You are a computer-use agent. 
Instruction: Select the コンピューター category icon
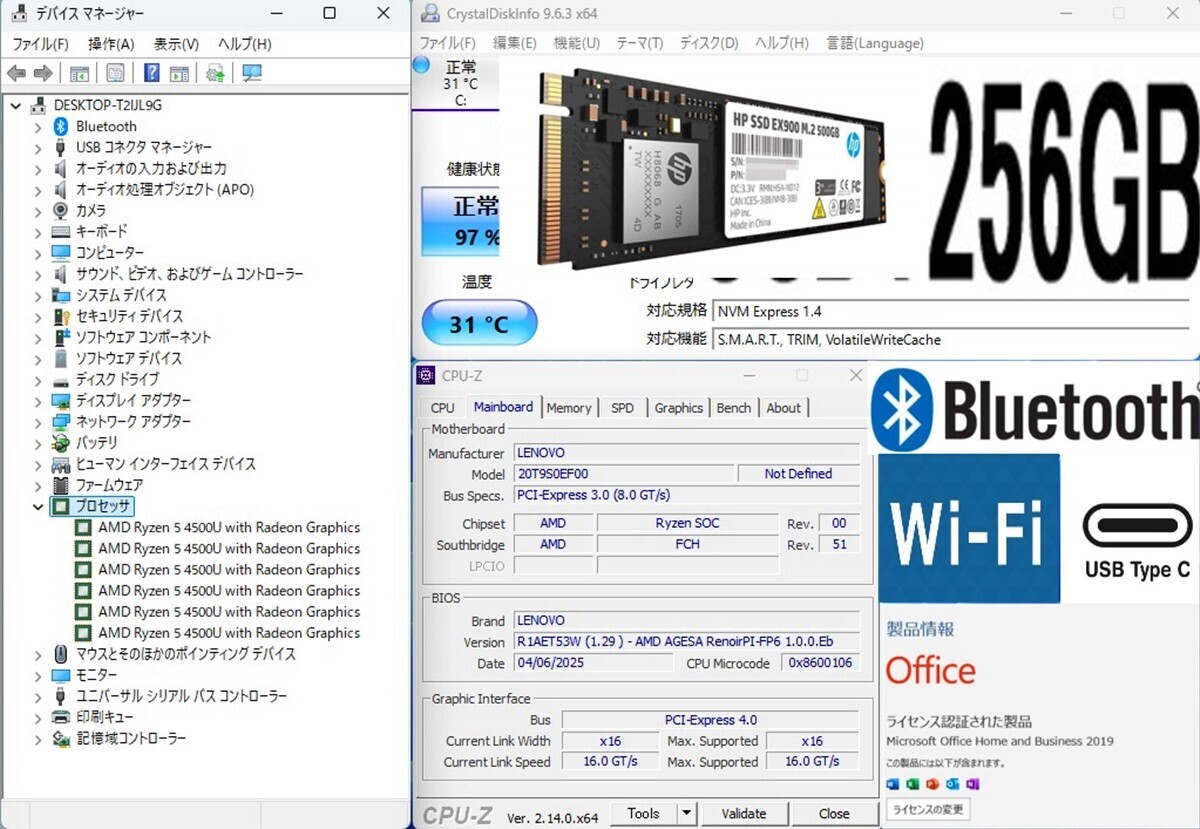[60, 253]
